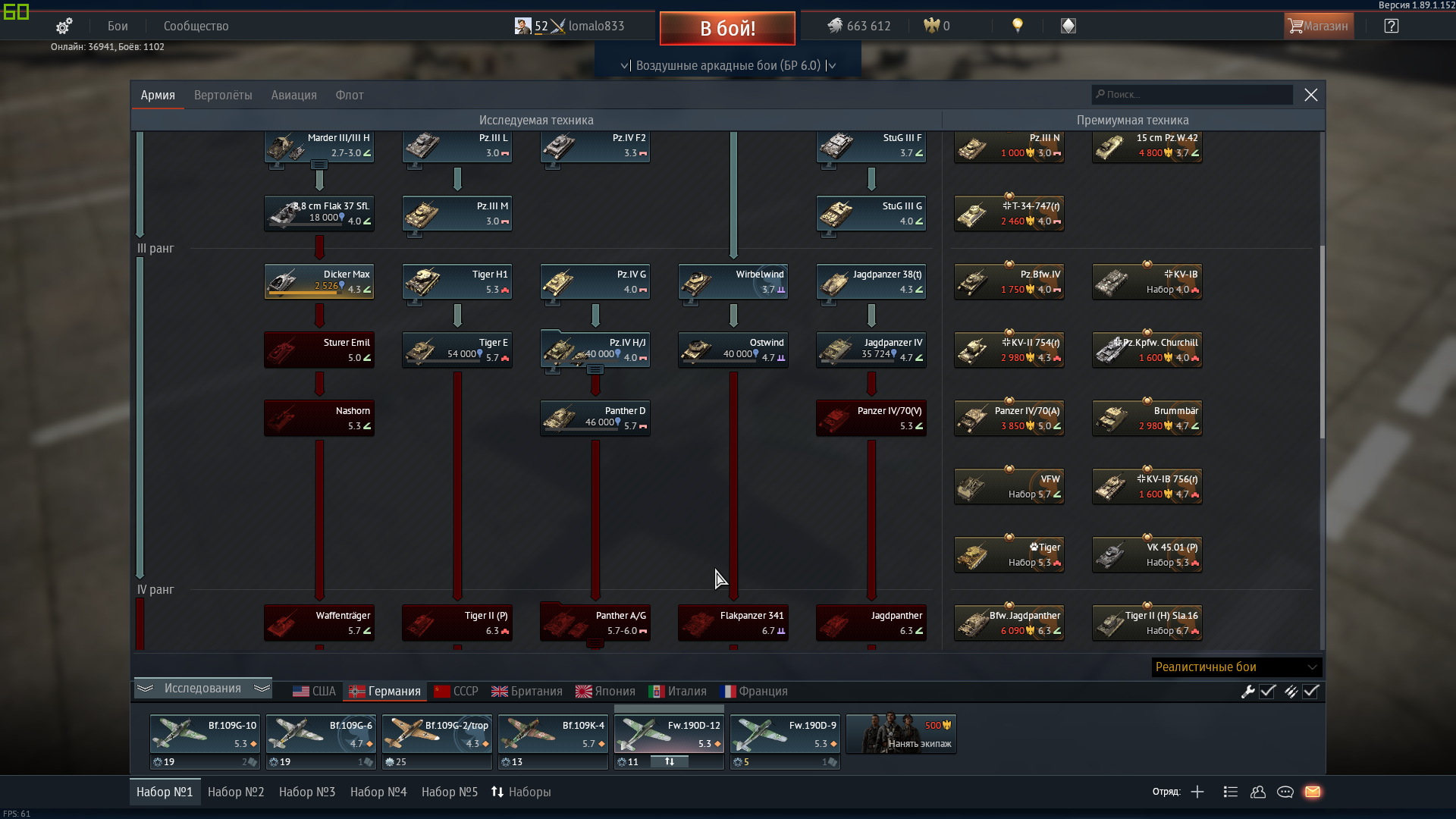This screenshot has height=819, width=1456.
Task: Select the Panther D tank card
Action: pos(595,418)
